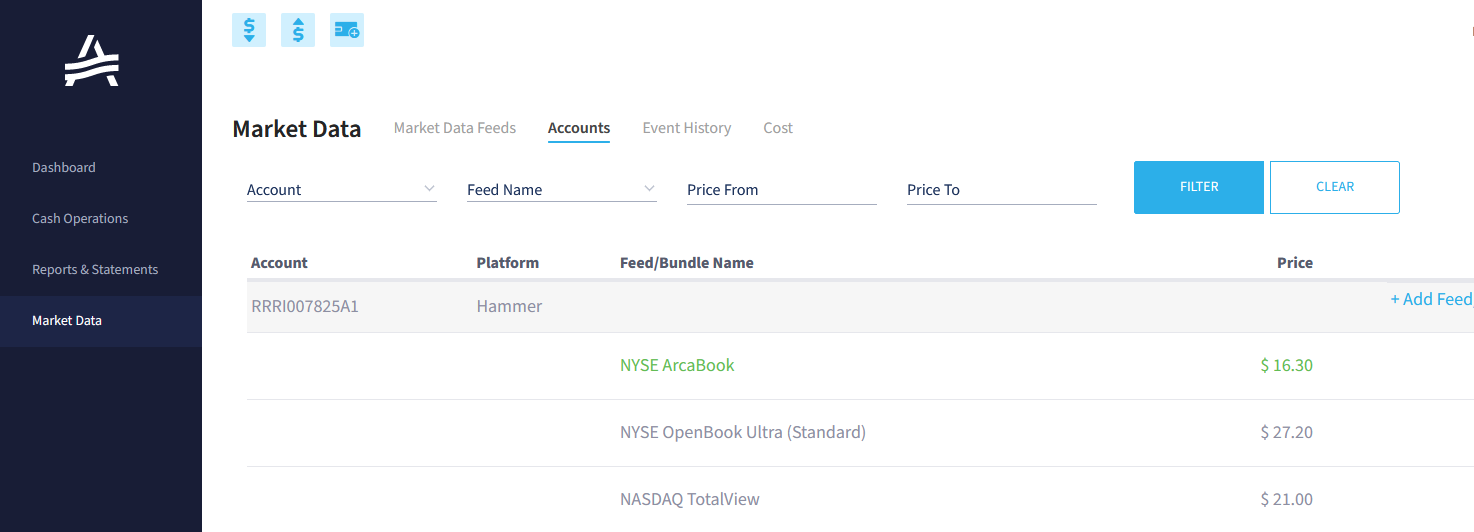Click the add card transfer icon
1474x532 pixels.
pyautogui.click(x=347, y=30)
